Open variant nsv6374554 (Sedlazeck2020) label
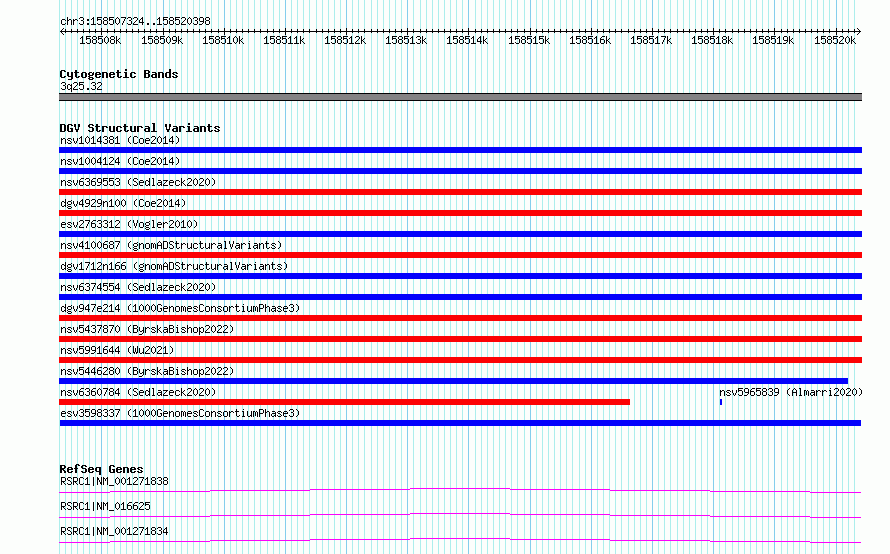 click(x=138, y=287)
